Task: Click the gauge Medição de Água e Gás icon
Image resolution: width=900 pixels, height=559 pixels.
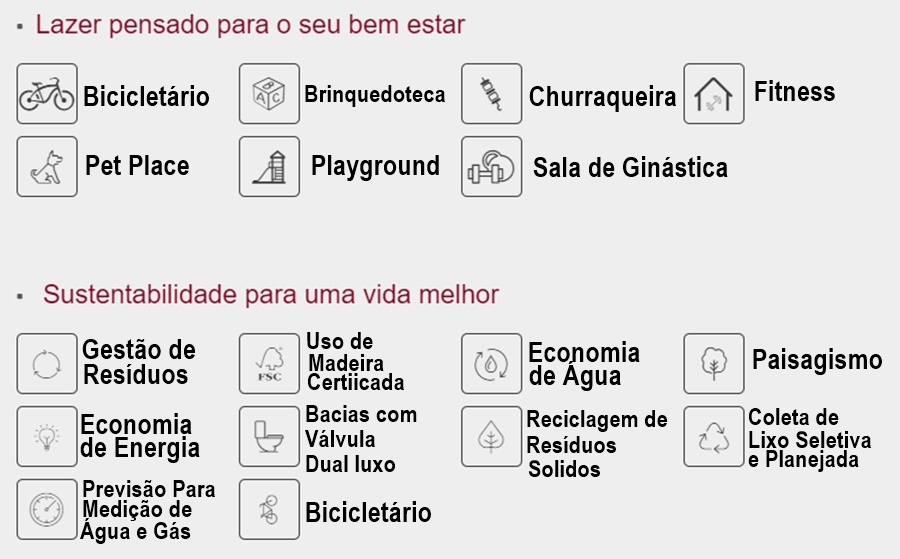Action: click(47, 509)
